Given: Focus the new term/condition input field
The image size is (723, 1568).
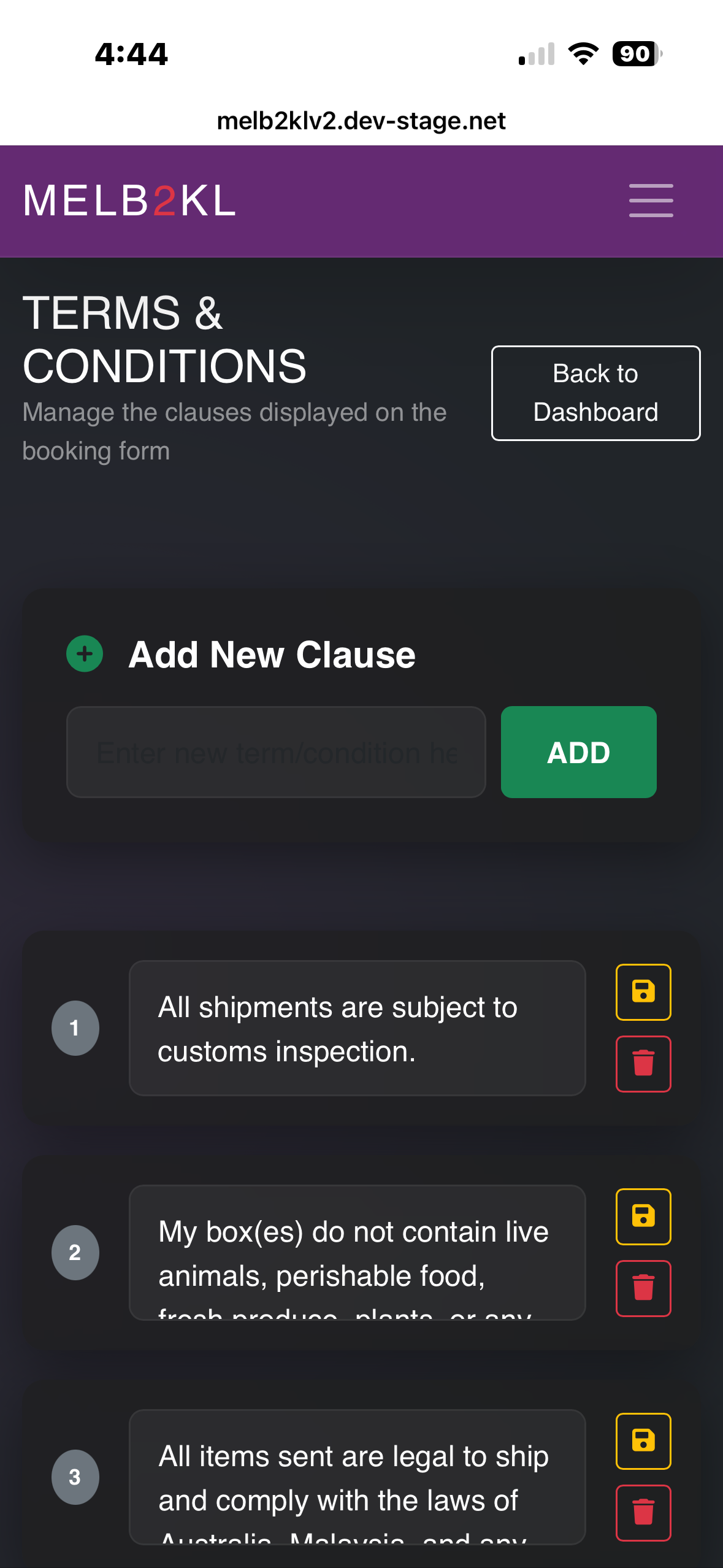Looking at the screenshot, I should [x=276, y=752].
